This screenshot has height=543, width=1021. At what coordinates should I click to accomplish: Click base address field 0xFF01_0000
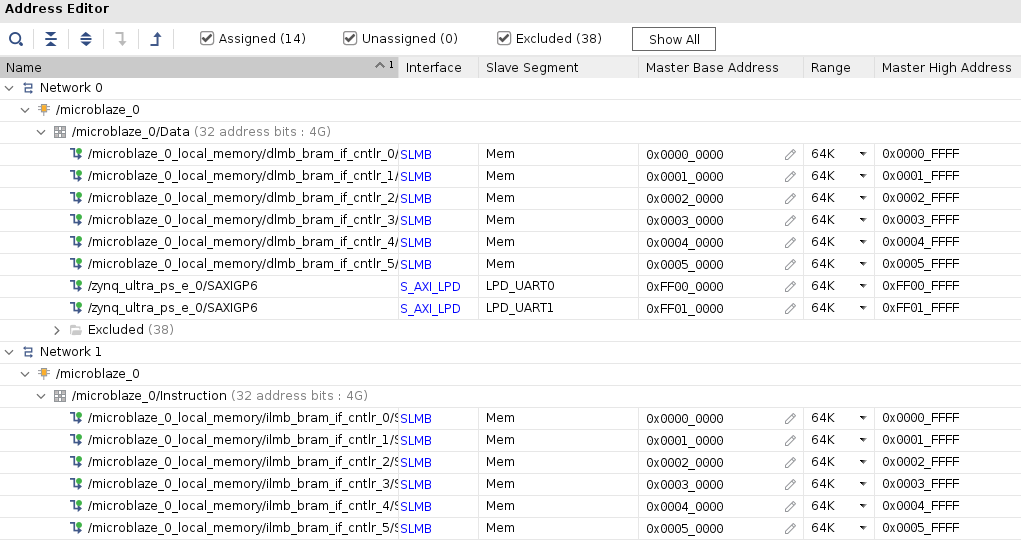[x=684, y=309]
